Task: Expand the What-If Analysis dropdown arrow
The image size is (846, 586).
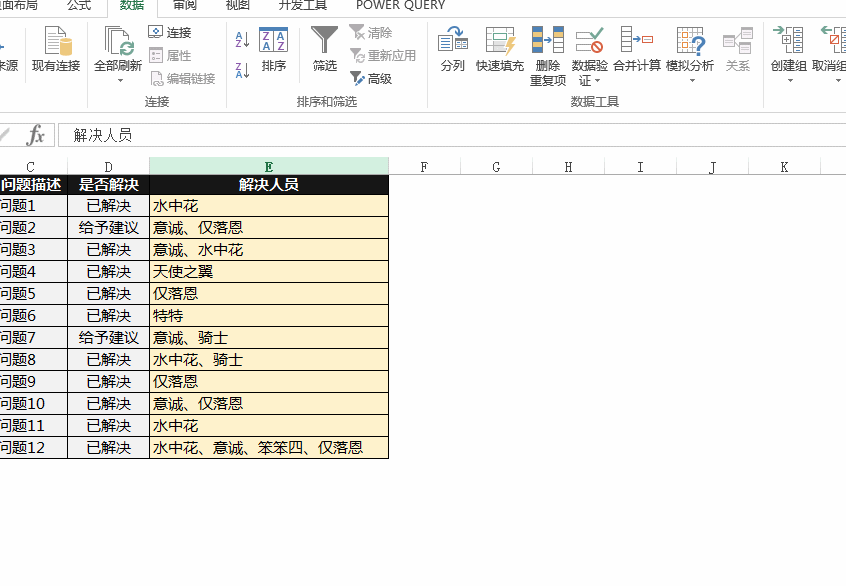Action: [x=692, y=81]
